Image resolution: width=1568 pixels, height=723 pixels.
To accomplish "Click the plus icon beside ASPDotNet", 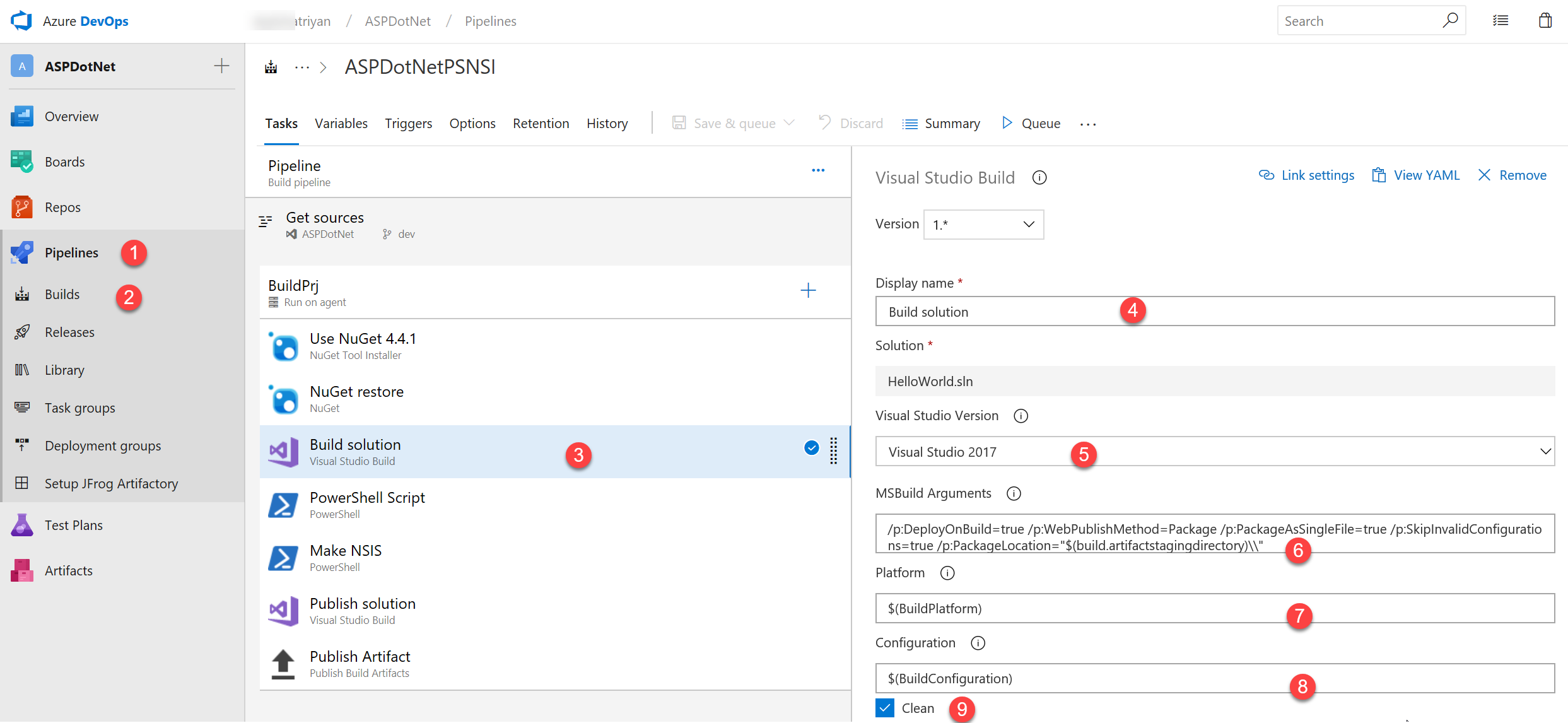I will pyautogui.click(x=221, y=66).
